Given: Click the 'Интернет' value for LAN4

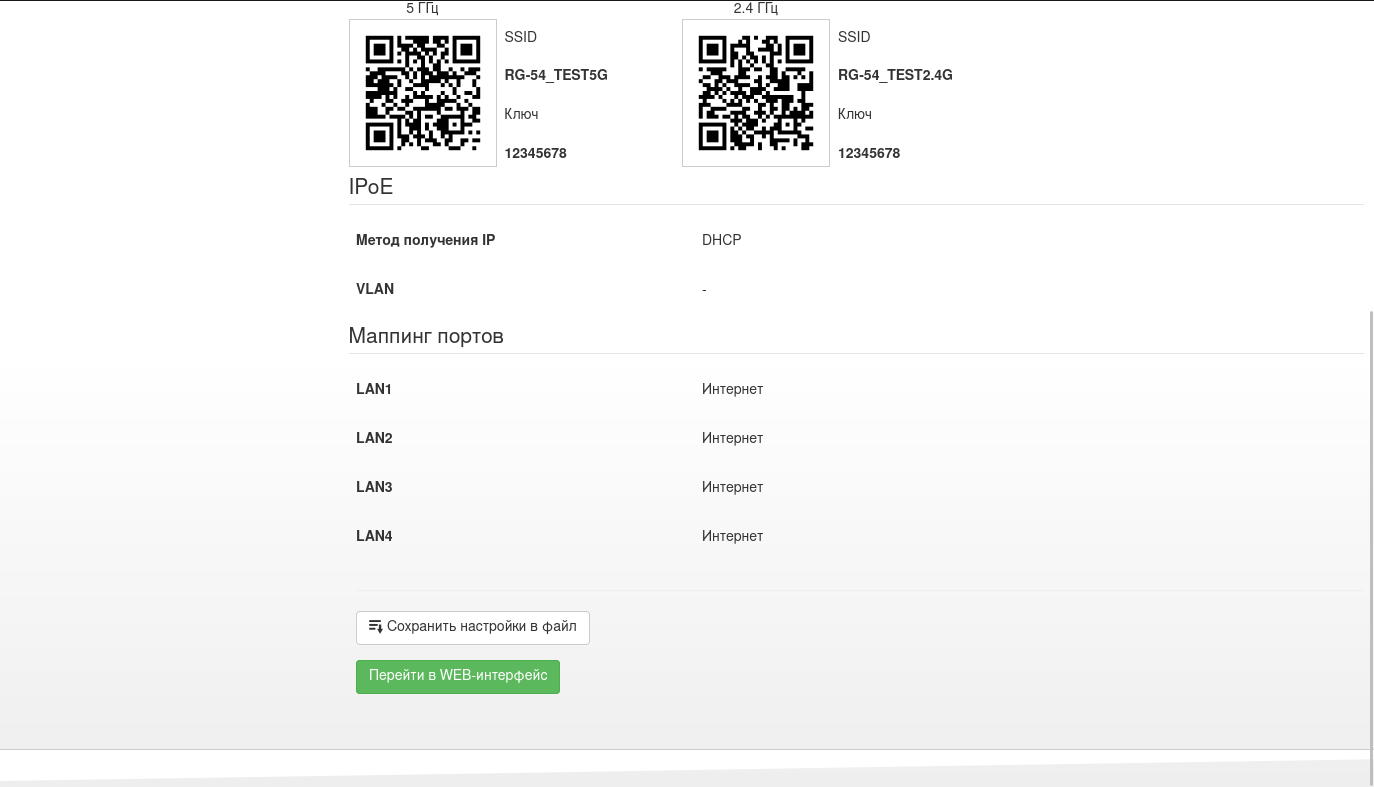Looking at the screenshot, I should tap(732, 536).
